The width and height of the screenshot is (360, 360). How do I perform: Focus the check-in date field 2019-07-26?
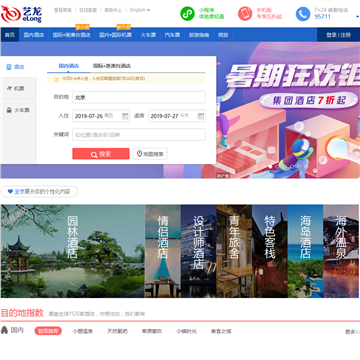pyautogui.click(x=101, y=116)
